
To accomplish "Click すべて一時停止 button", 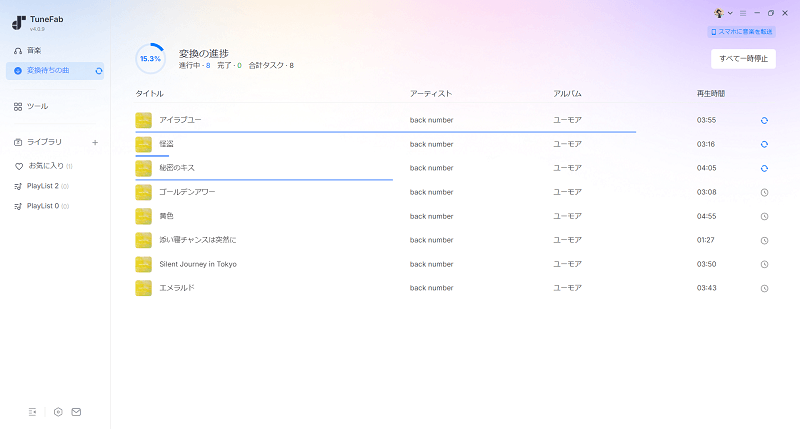I will click(x=743, y=59).
